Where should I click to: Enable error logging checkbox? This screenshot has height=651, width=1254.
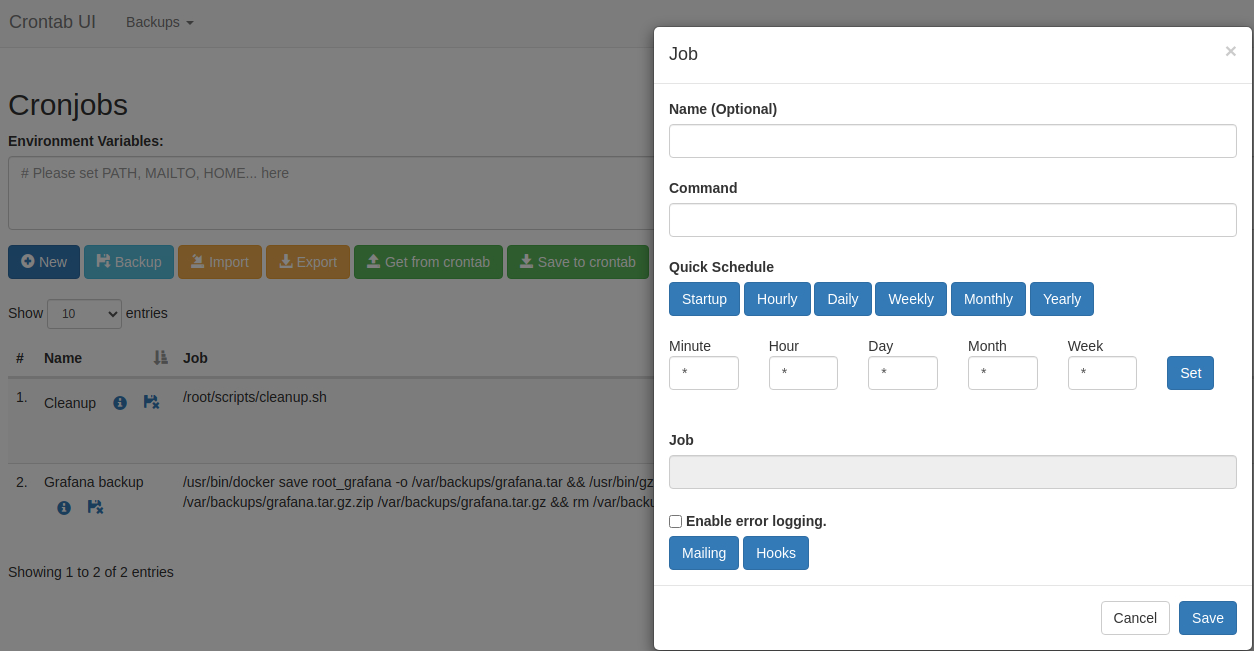click(x=676, y=521)
